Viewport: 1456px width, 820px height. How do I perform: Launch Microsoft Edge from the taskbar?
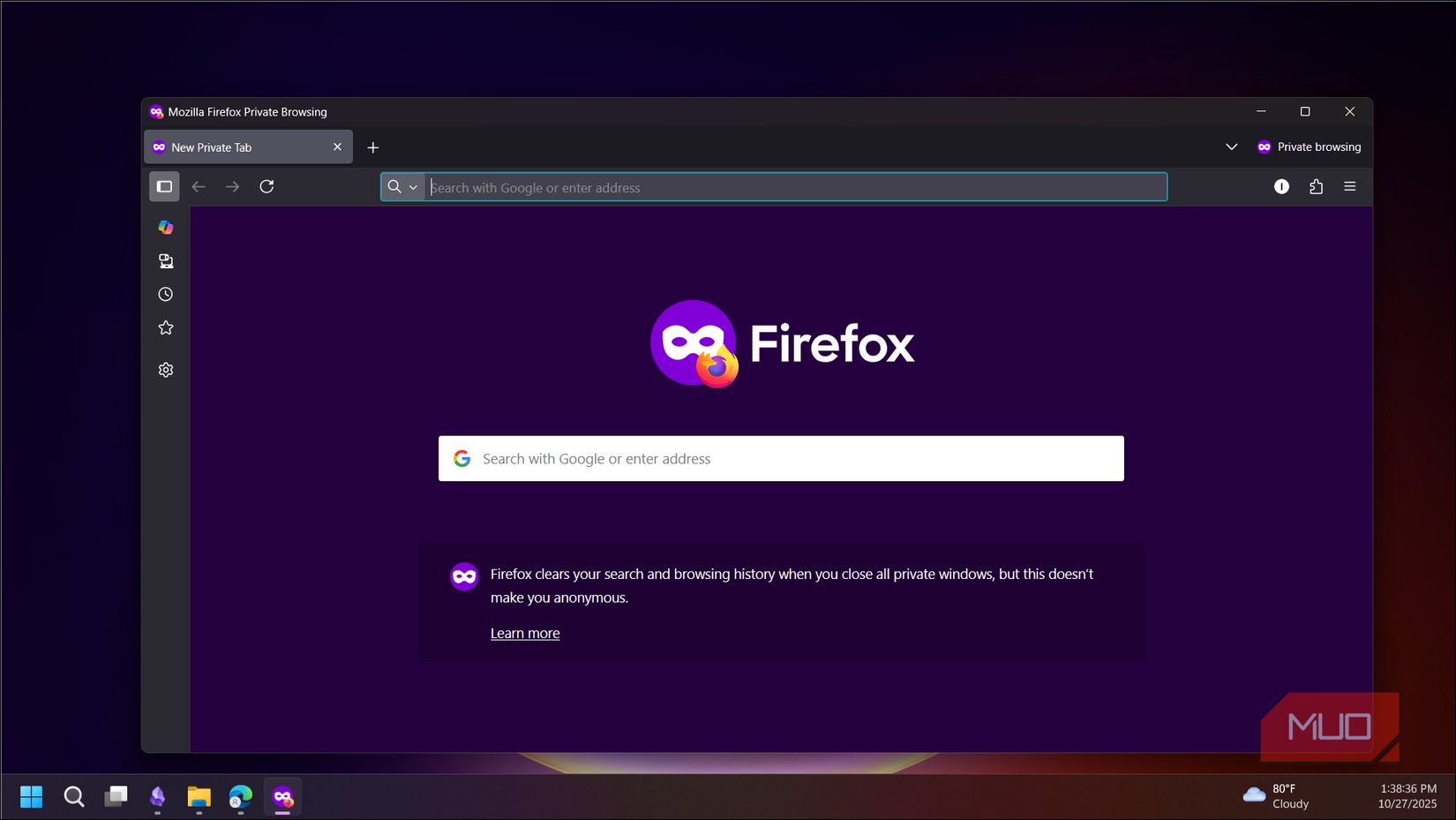tap(240, 797)
